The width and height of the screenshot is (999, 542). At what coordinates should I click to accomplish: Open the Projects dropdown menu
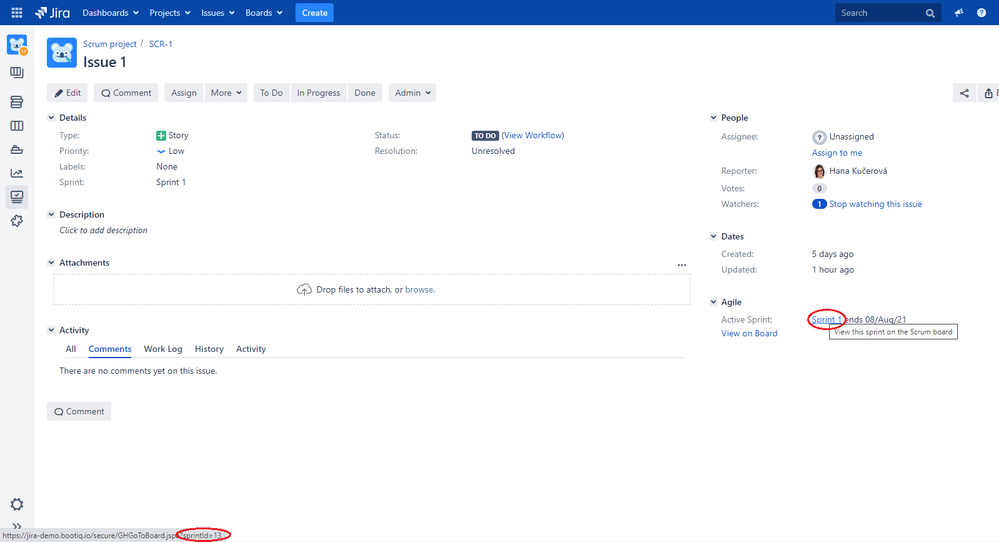pos(169,13)
